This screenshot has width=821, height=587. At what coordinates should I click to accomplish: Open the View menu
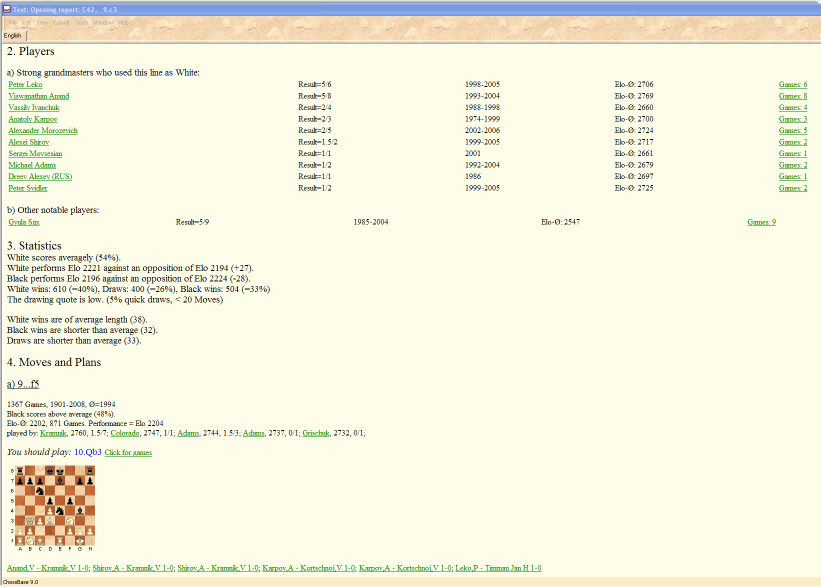coord(42,23)
